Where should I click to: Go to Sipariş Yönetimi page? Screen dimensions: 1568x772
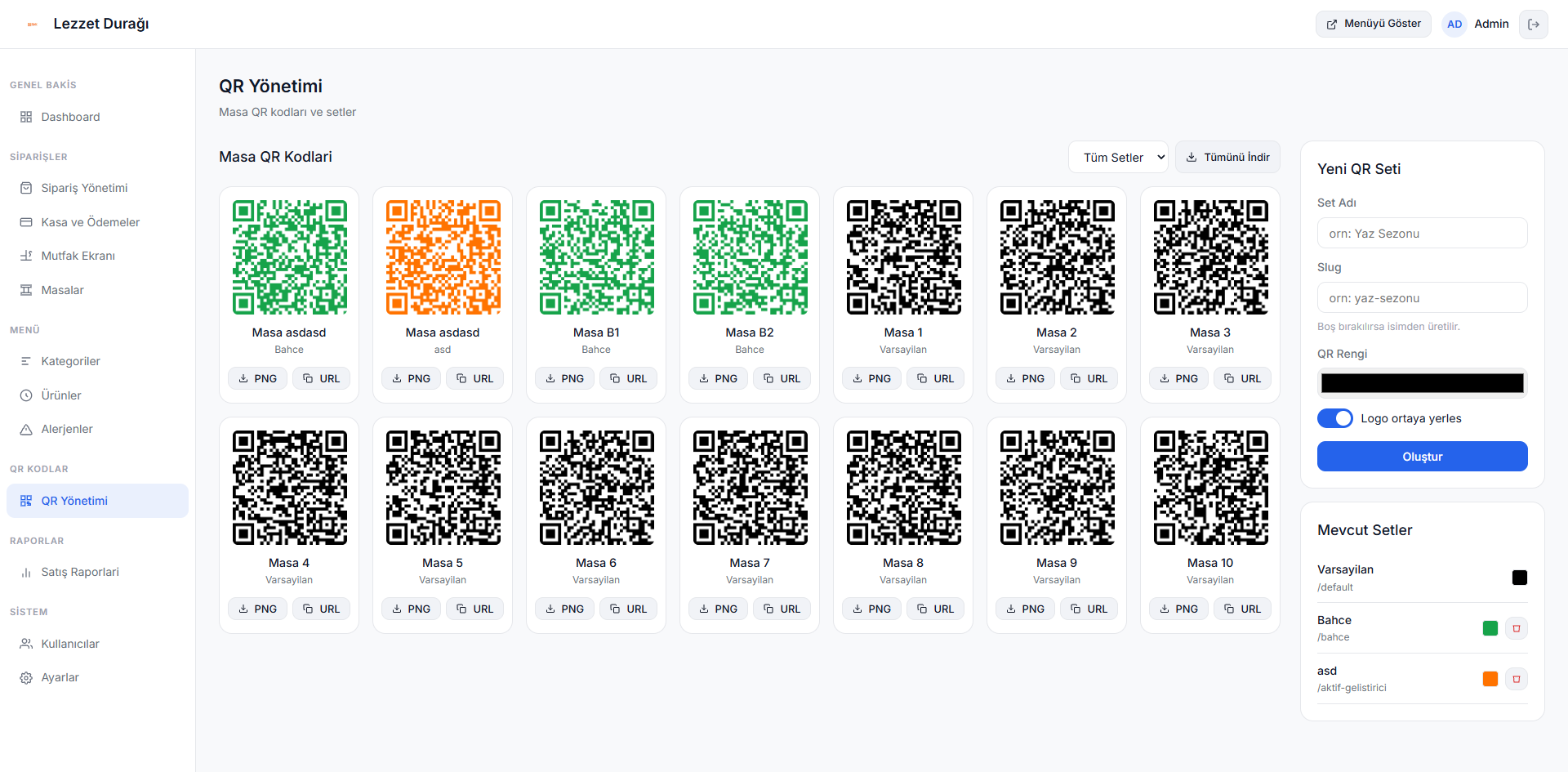click(x=97, y=188)
